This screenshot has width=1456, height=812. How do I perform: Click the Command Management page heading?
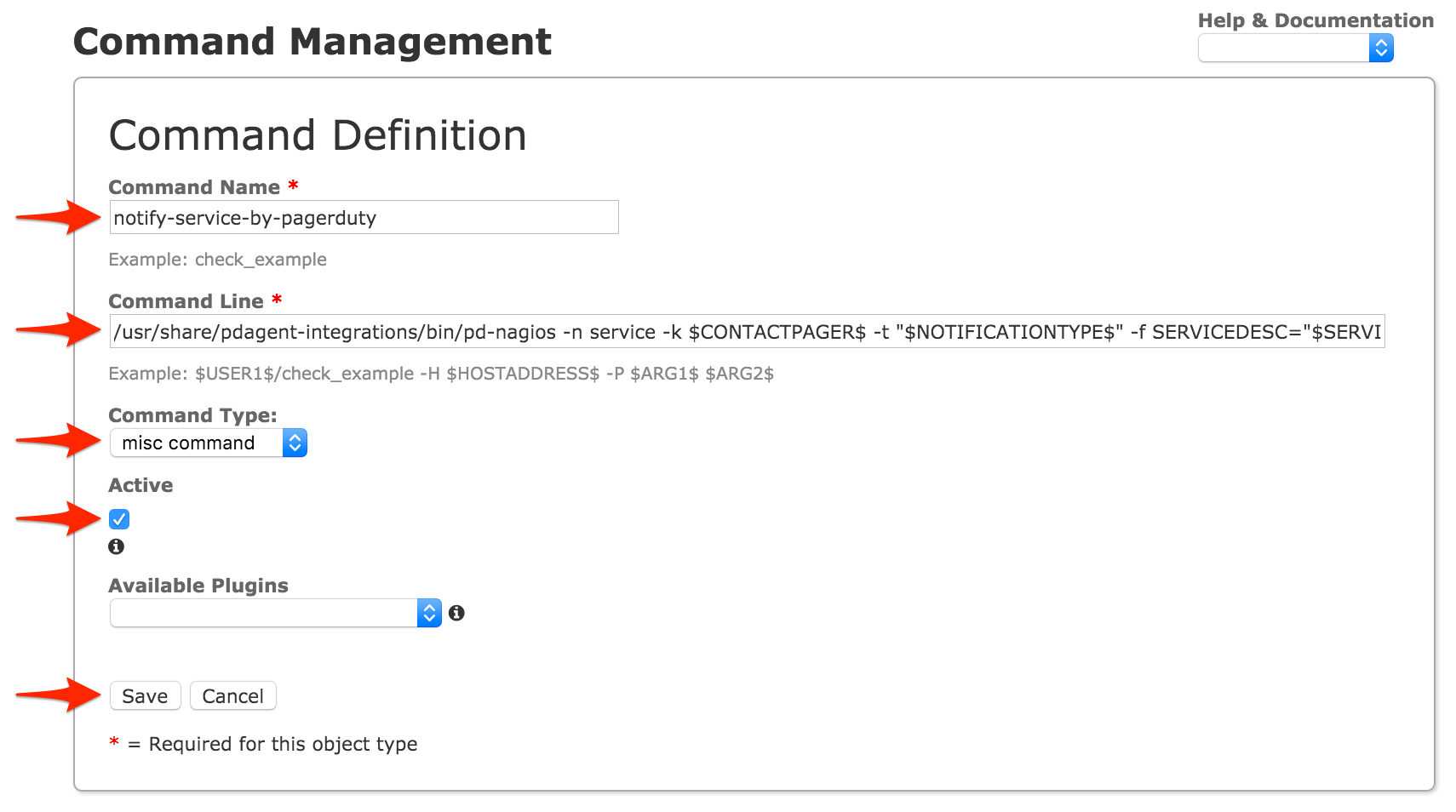coord(312,42)
